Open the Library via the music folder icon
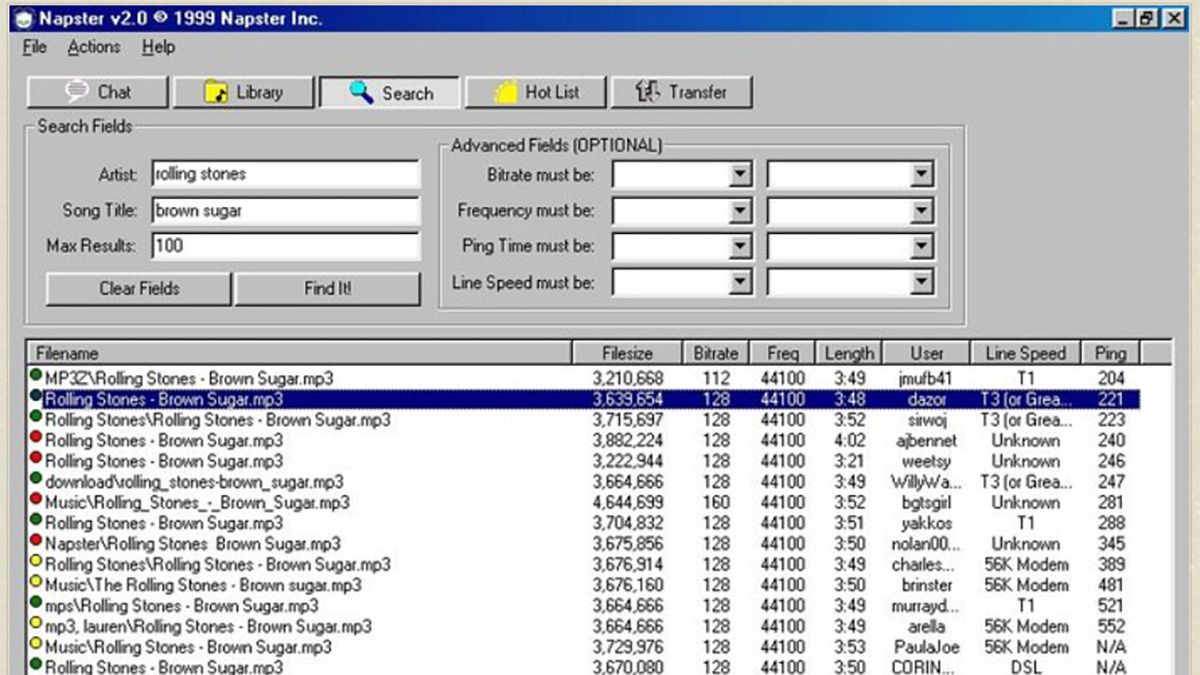 tap(216, 92)
